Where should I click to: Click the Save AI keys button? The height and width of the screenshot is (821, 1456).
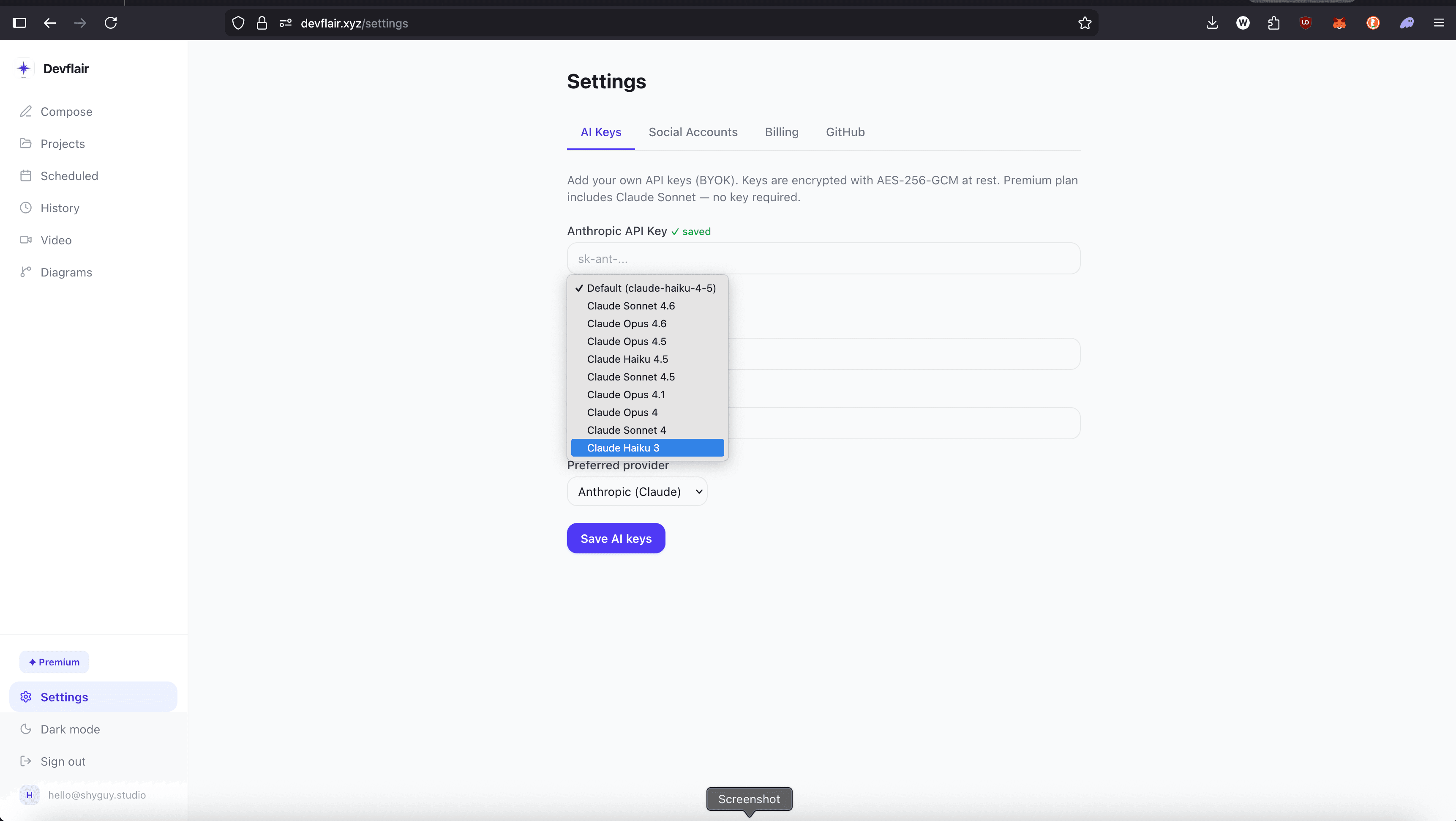click(616, 538)
